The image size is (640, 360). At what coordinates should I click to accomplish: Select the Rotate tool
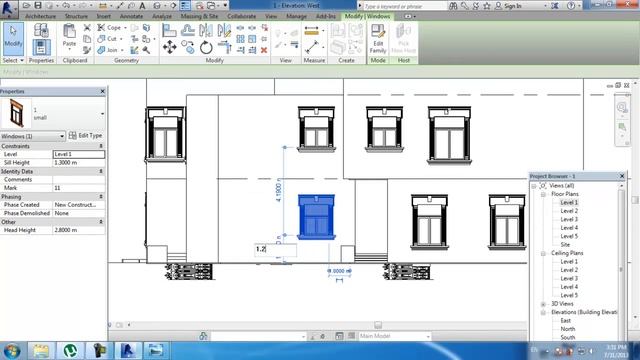coord(206,47)
